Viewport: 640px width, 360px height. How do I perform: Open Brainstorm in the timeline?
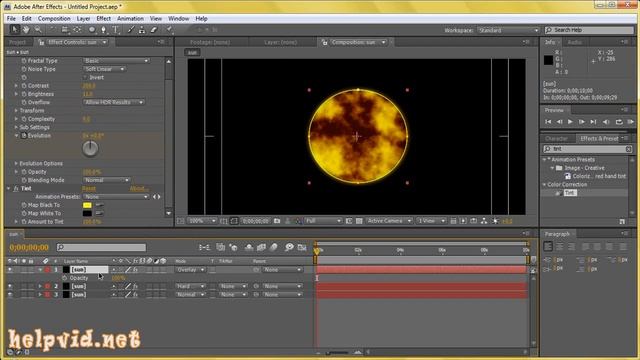coord(289,247)
